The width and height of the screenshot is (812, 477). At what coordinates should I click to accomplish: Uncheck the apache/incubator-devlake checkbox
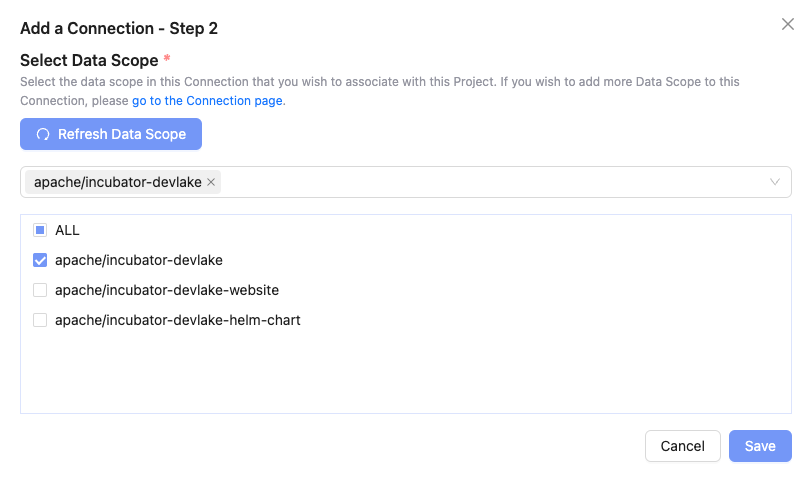click(x=40, y=260)
